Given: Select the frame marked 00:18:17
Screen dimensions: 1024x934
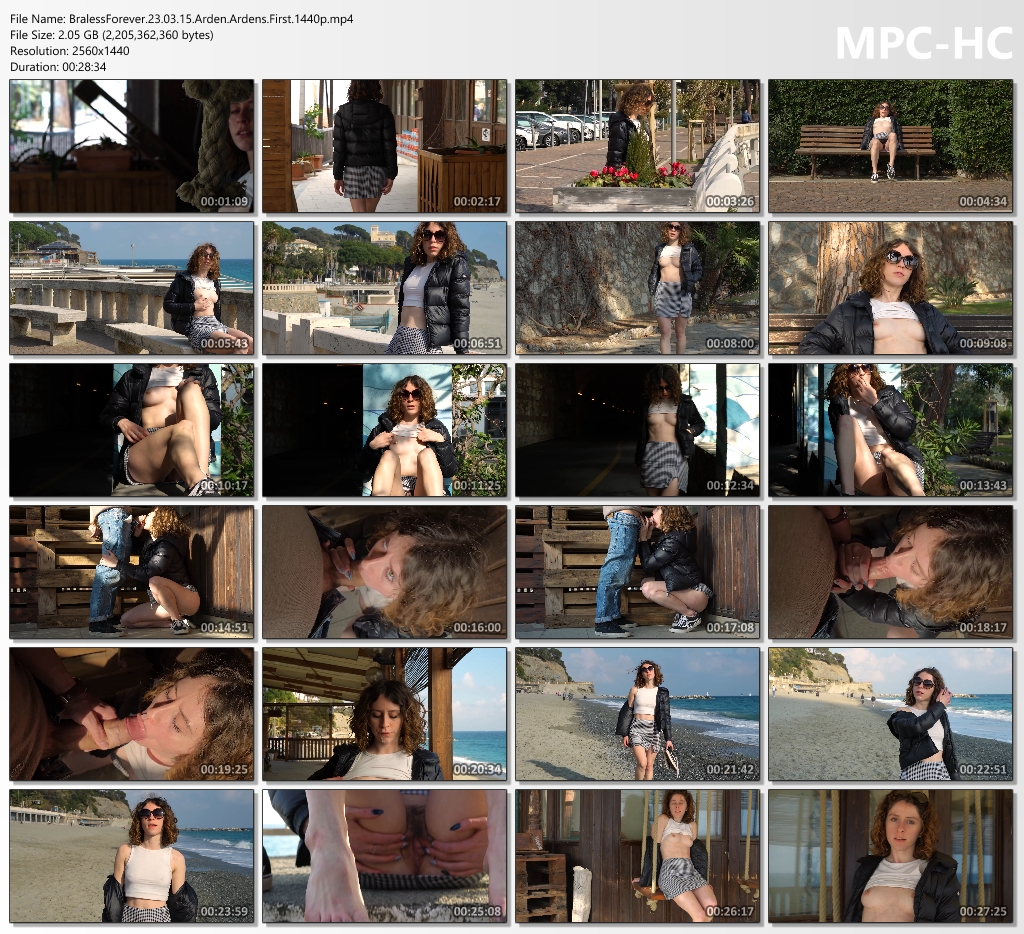Looking at the screenshot, I should [x=890, y=572].
